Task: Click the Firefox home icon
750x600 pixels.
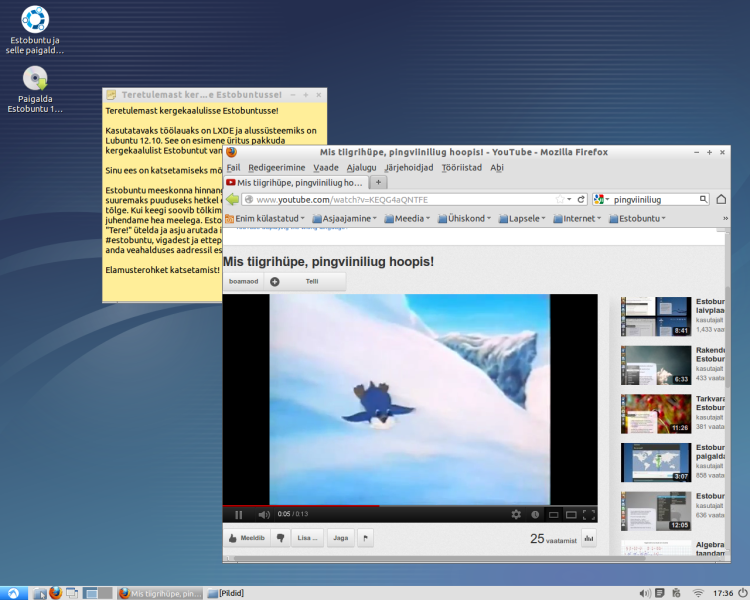Action: coord(721,200)
